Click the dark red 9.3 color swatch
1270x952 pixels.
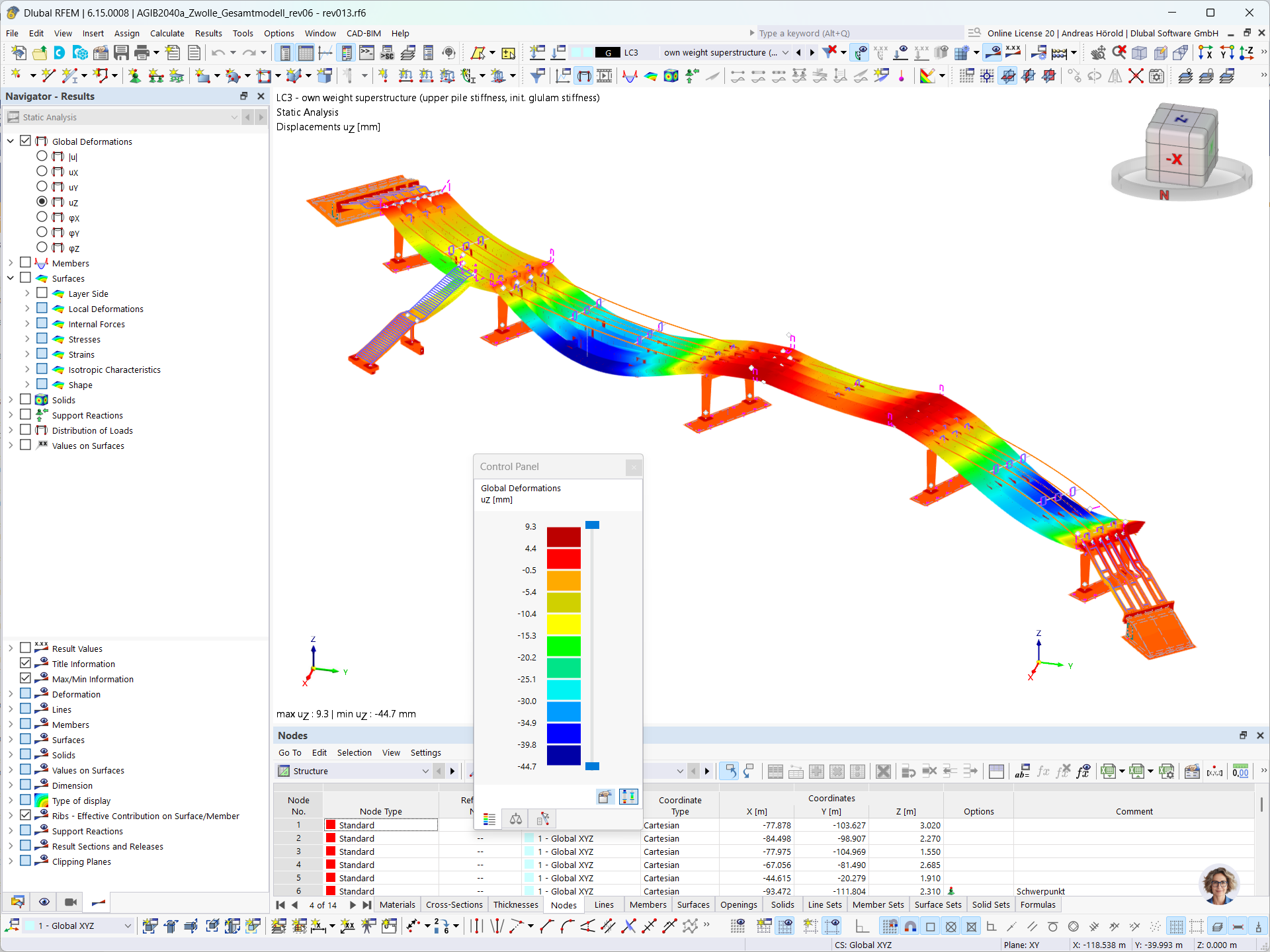point(564,537)
